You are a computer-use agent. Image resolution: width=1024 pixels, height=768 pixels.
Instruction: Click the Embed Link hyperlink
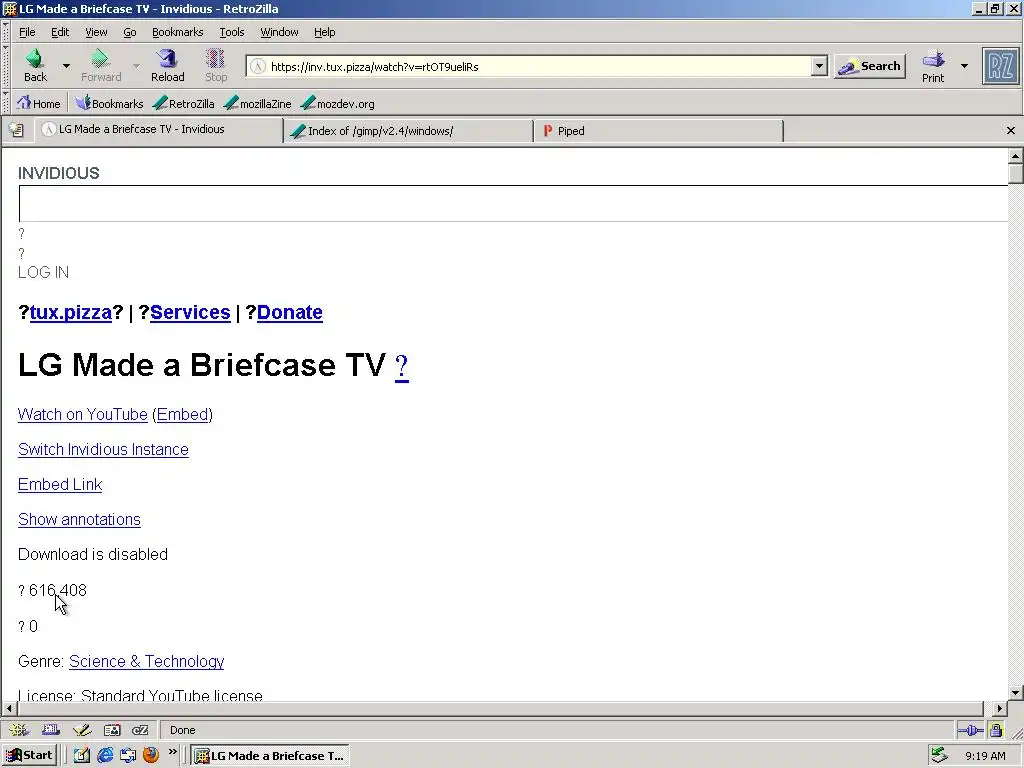coord(60,485)
